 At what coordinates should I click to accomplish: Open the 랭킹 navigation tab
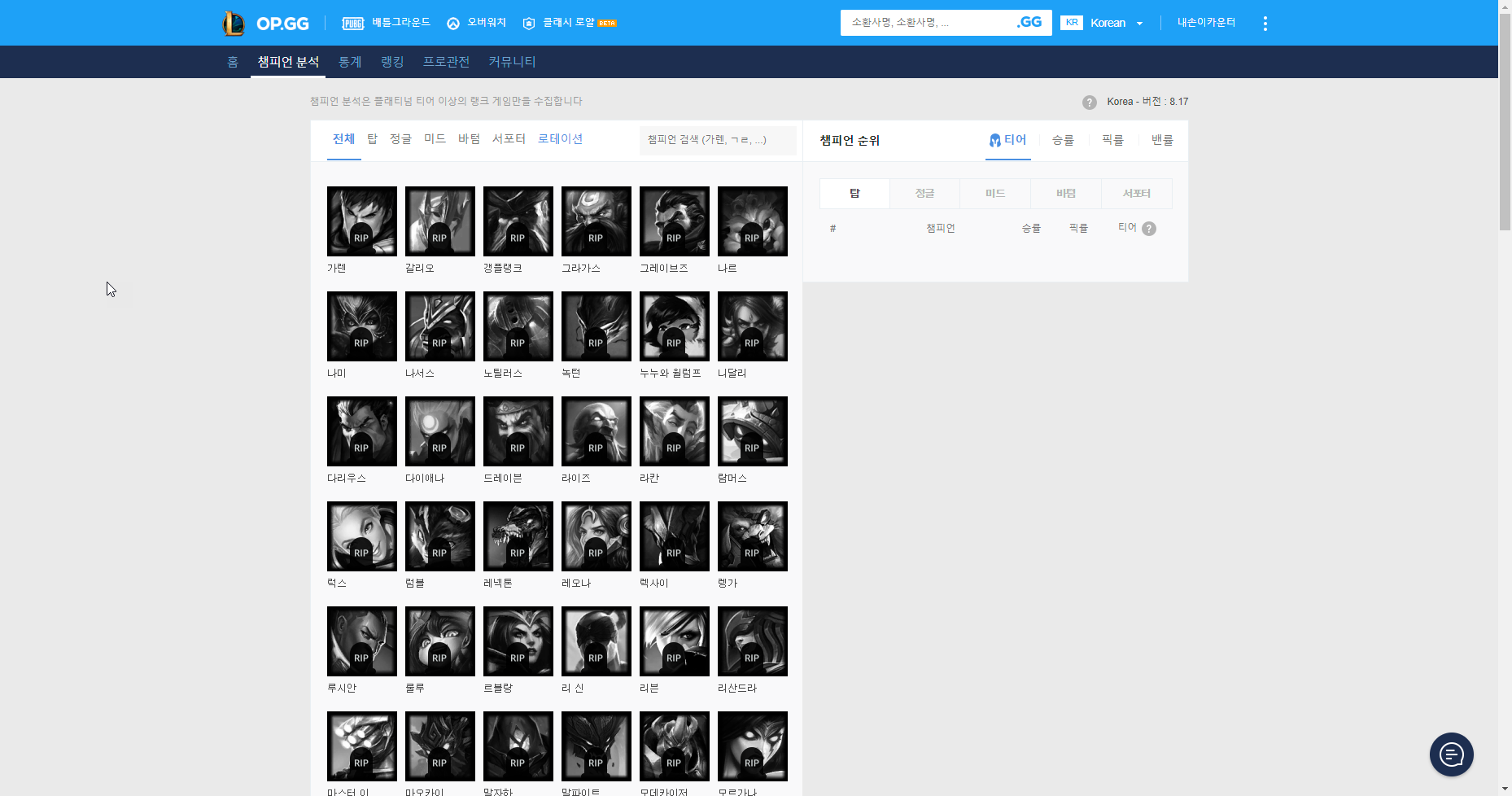tap(392, 62)
